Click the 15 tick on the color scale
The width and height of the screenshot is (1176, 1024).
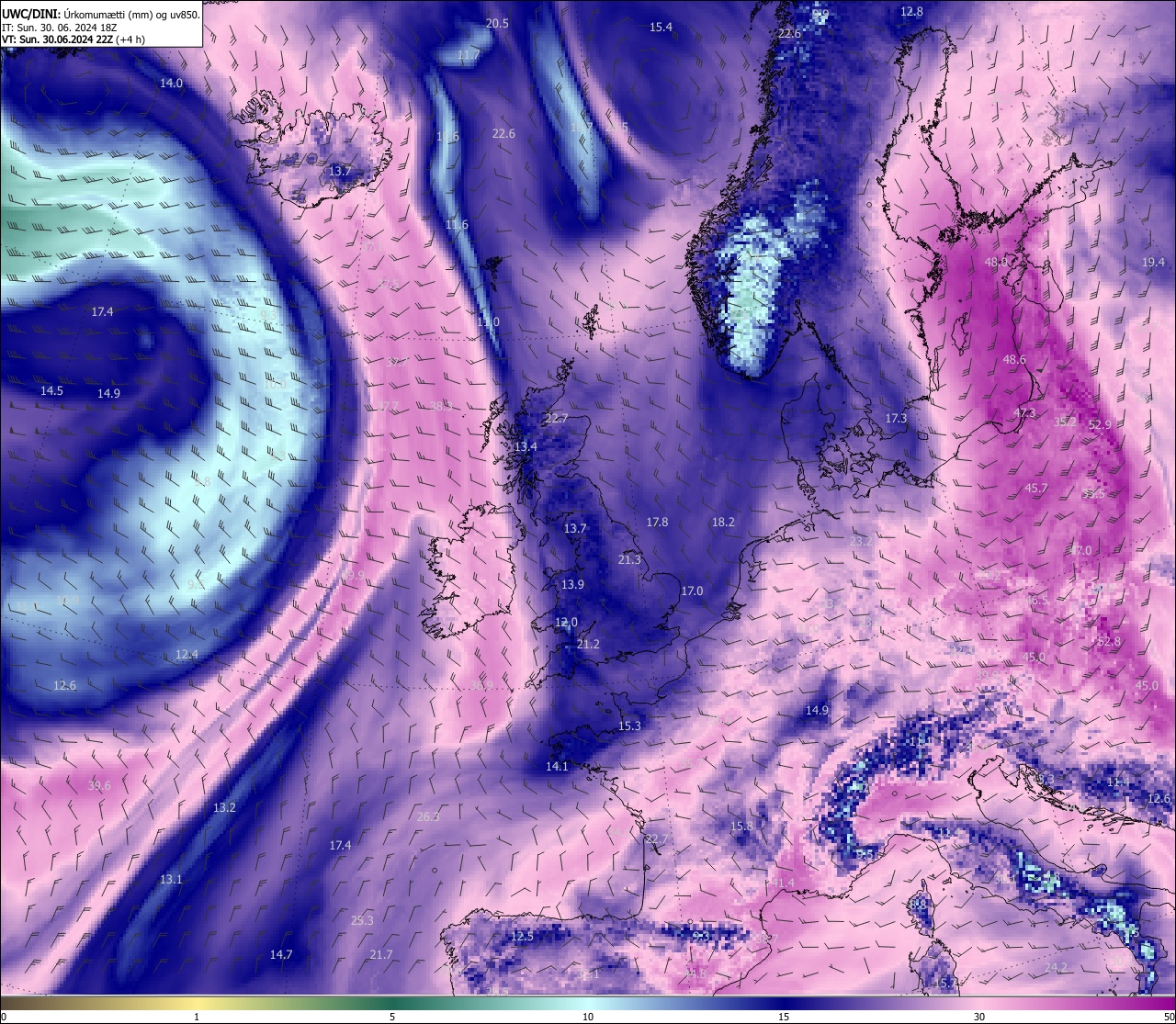784,1016
